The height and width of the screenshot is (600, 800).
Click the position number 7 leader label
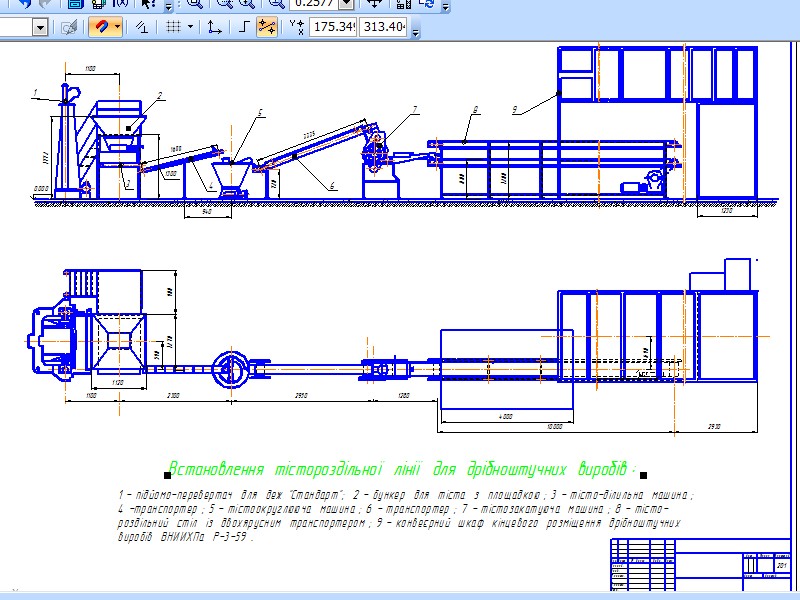[414, 109]
